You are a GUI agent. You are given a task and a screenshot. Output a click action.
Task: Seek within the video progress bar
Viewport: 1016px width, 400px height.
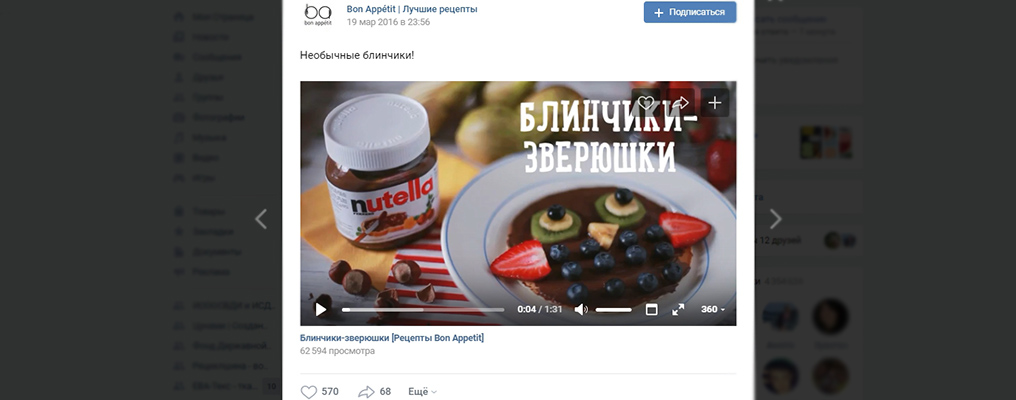coord(423,310)
